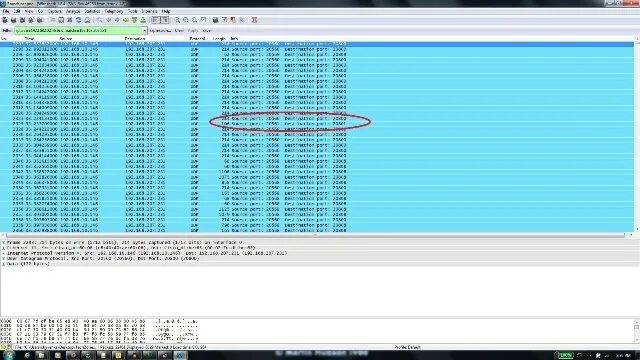Viewport: 640px width, 360px height.
Task: Go to specified packet number icon
Action: pyautogui.click(x=126, y=20)
